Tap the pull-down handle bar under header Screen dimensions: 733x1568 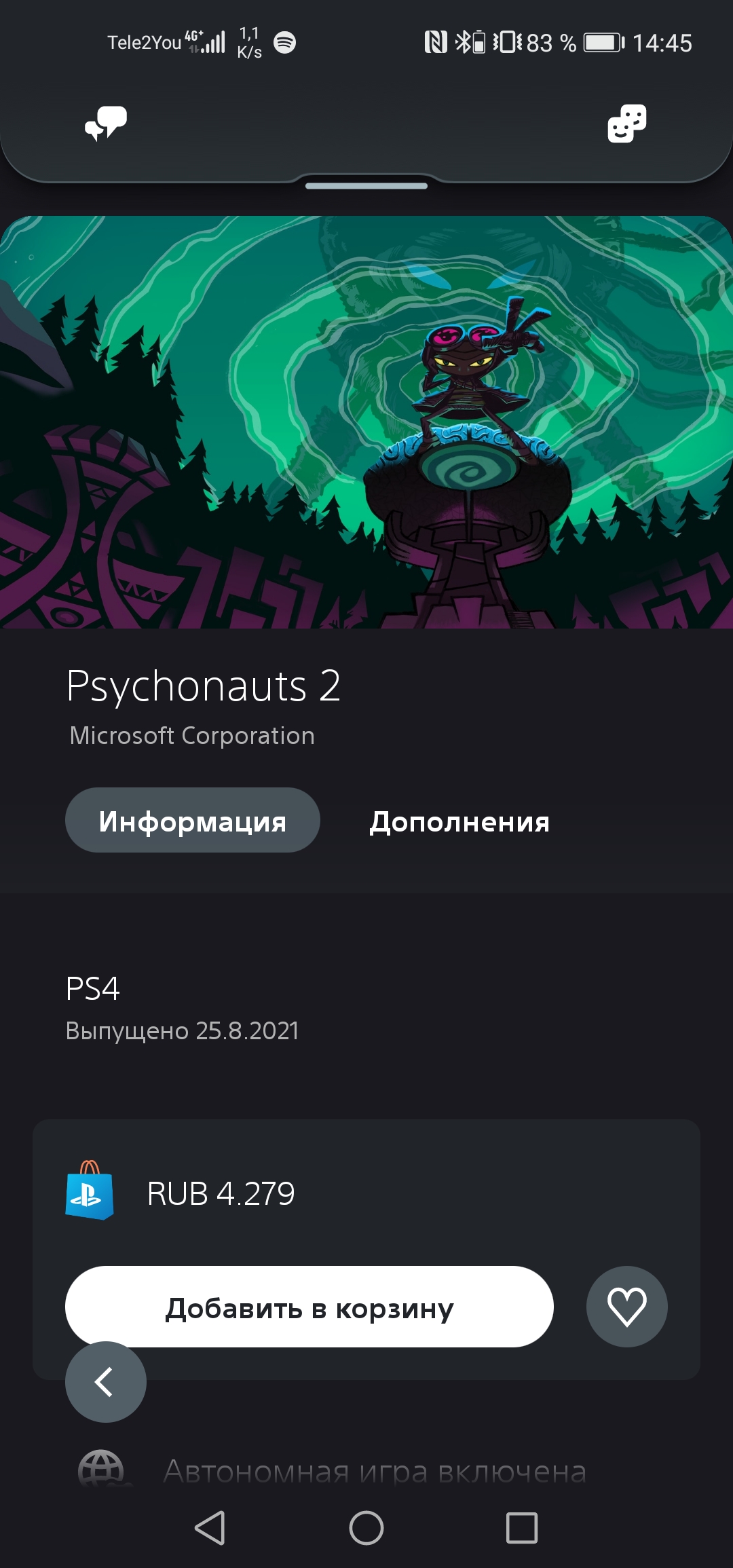(x=366, y=185)
